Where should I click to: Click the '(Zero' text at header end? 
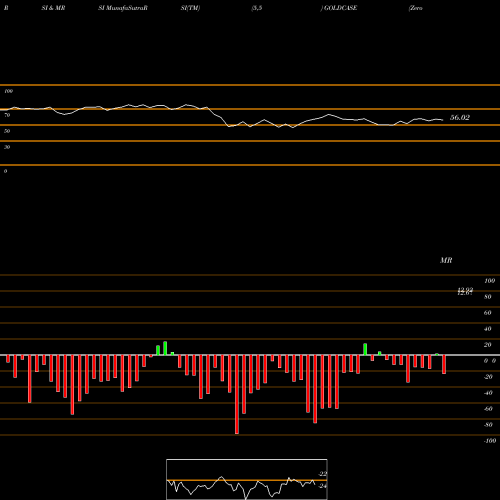pyautogui.click(x=416, y=8)
